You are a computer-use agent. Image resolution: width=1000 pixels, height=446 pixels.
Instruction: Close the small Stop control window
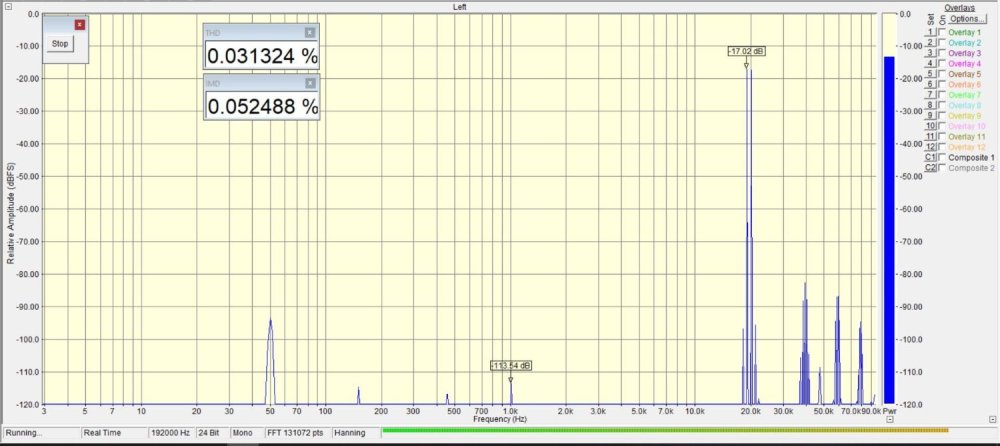80,24
